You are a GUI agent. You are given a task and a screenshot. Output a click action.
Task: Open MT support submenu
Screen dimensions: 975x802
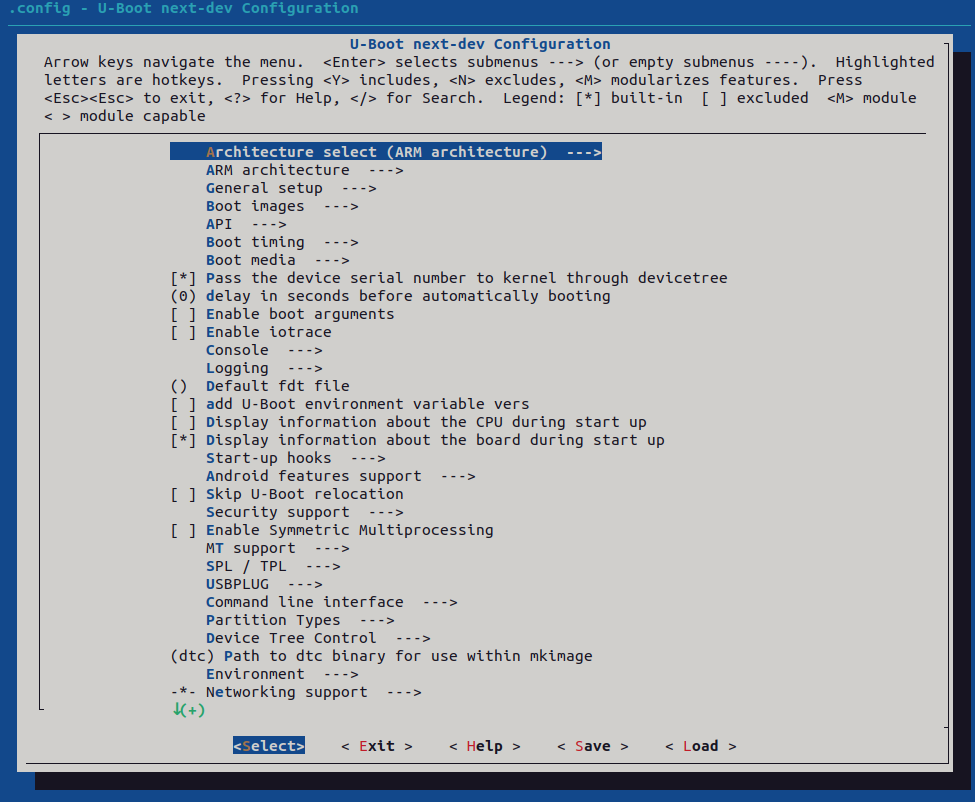[278, 548]
